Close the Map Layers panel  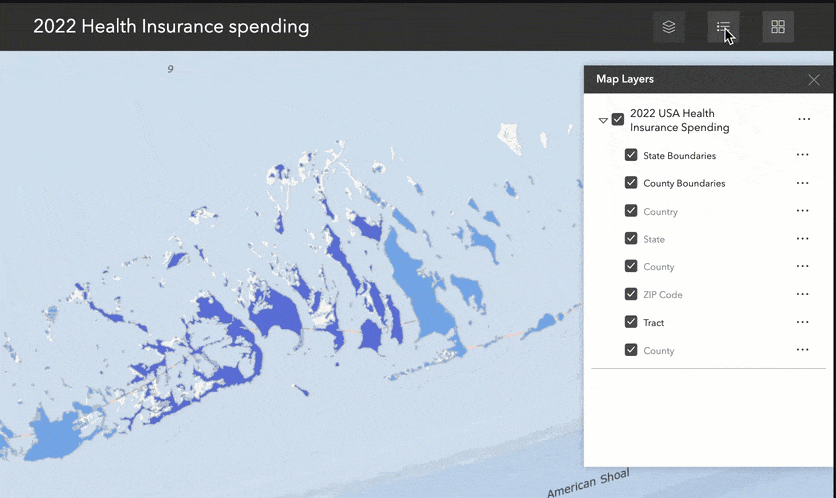pos(814,80)
